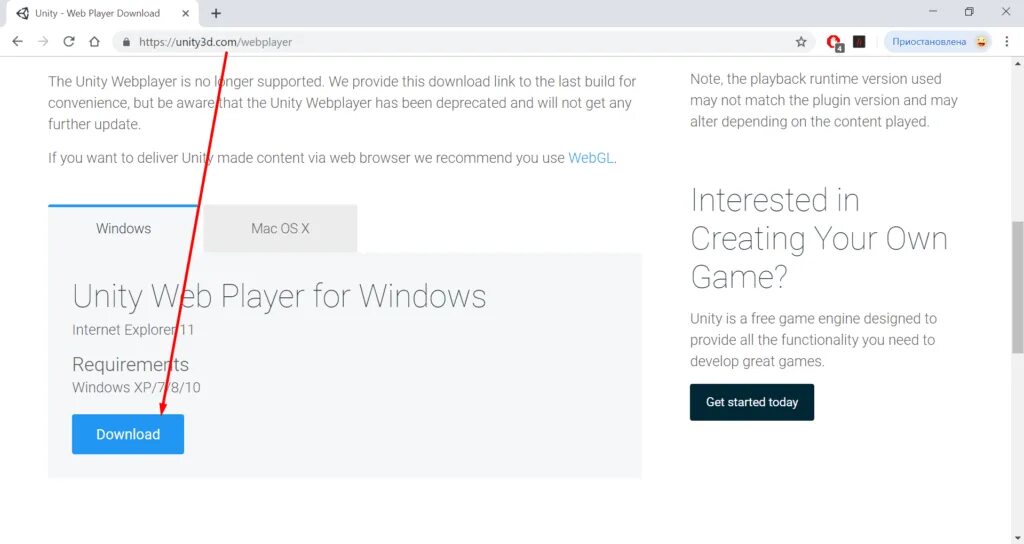Click the Windows XP/7/8/10 requirements text
Viewport: 1024px width, 544px height.
point(136,387)
